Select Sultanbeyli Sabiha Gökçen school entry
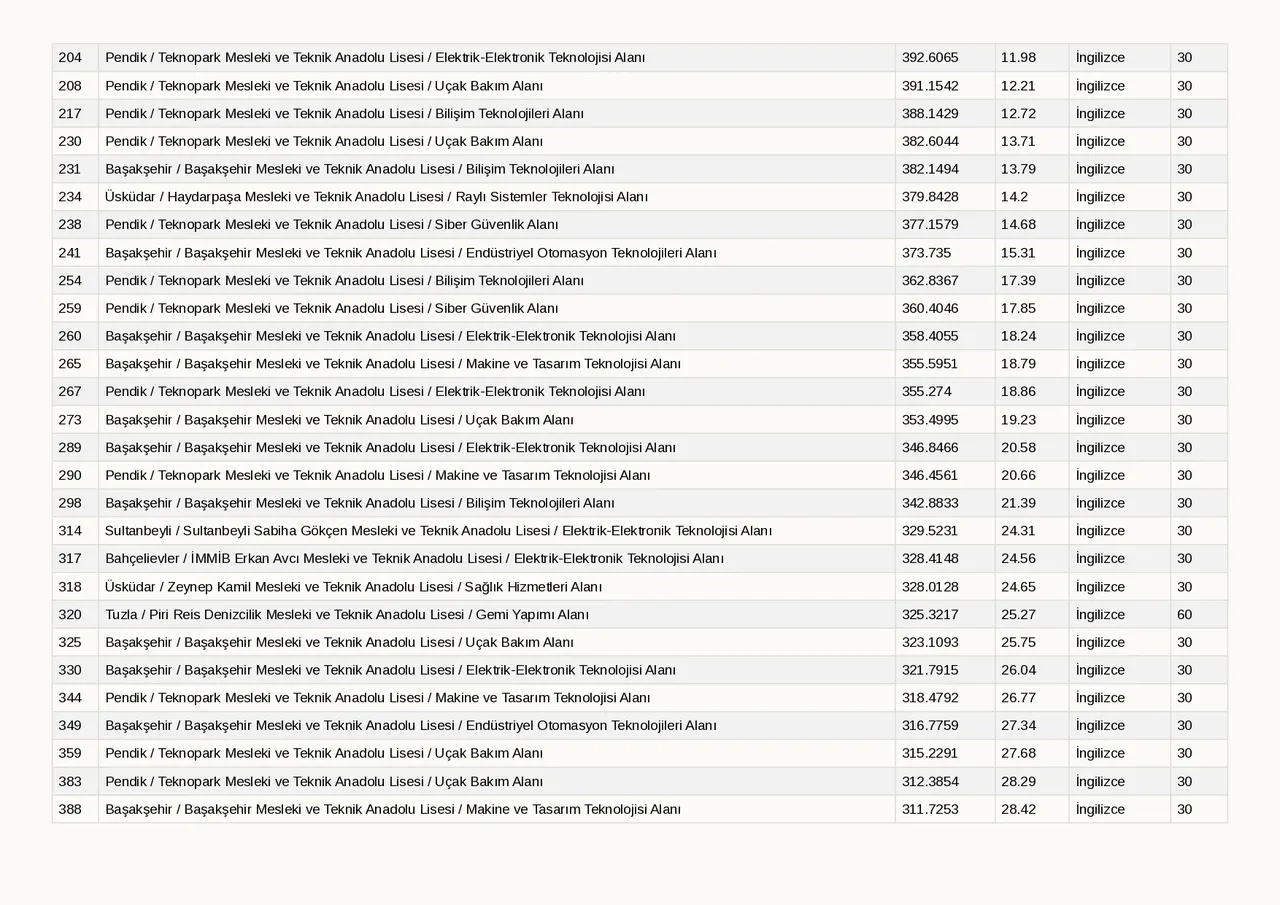 click(x=438, y=531)
